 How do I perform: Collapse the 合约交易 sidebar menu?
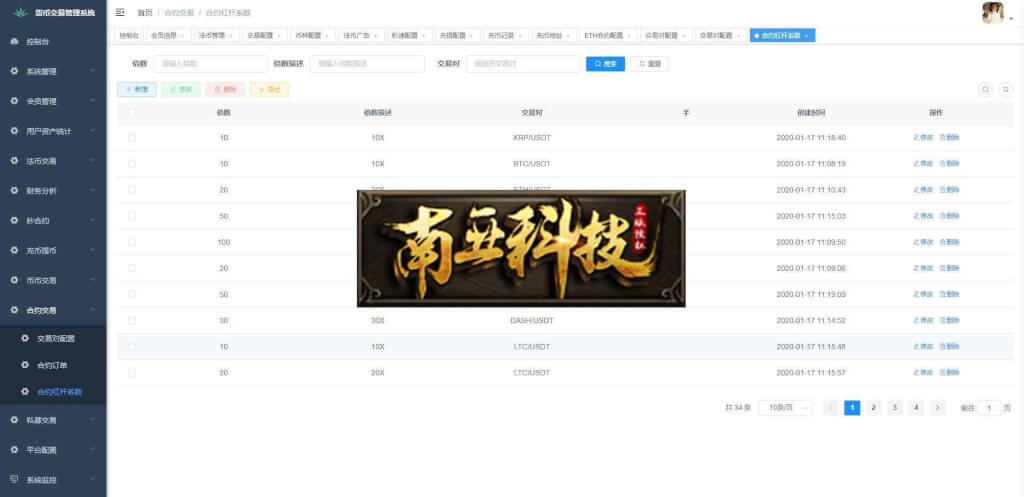point(53,310)
